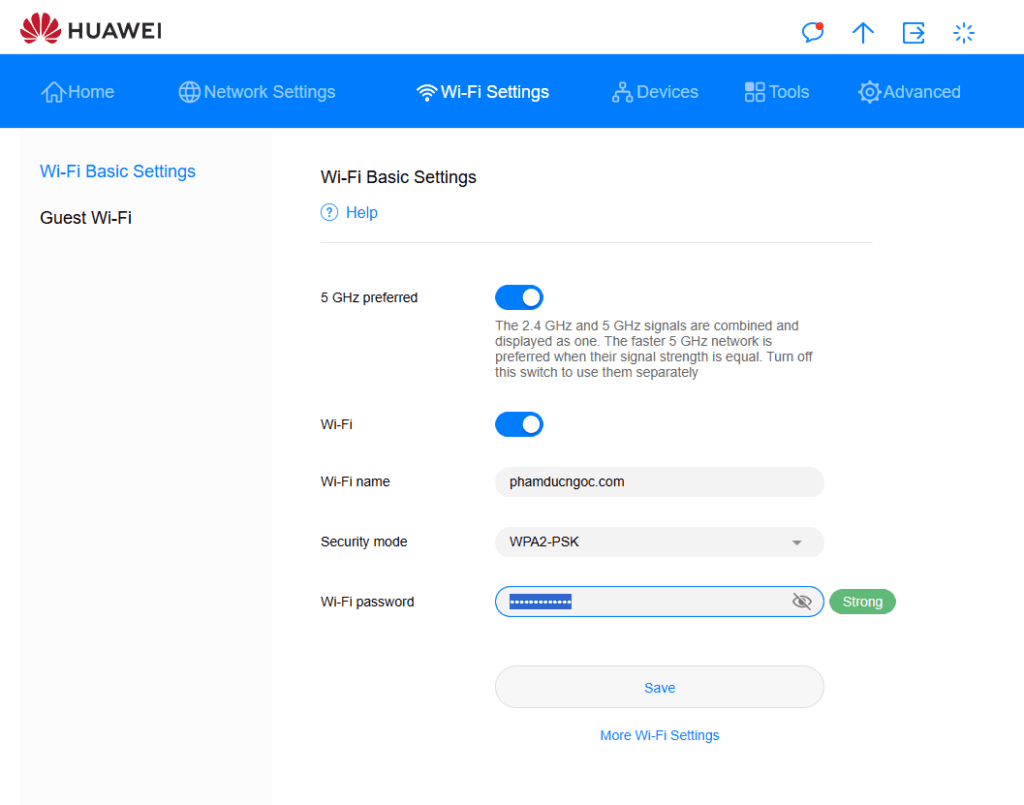Open the Advanced tab
The height and width of the screenshot is (805, 1024).
point(909,92)
